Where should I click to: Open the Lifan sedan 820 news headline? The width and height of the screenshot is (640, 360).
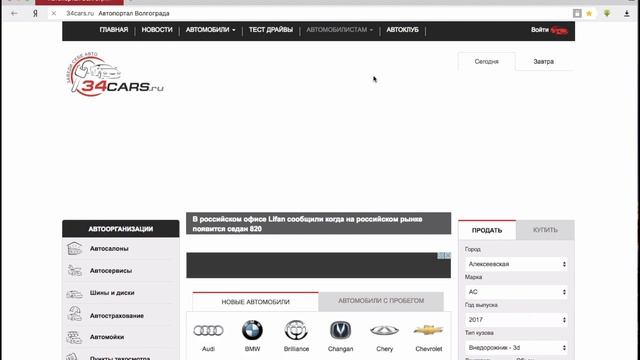pyautogui.click(x=307, y=224)
